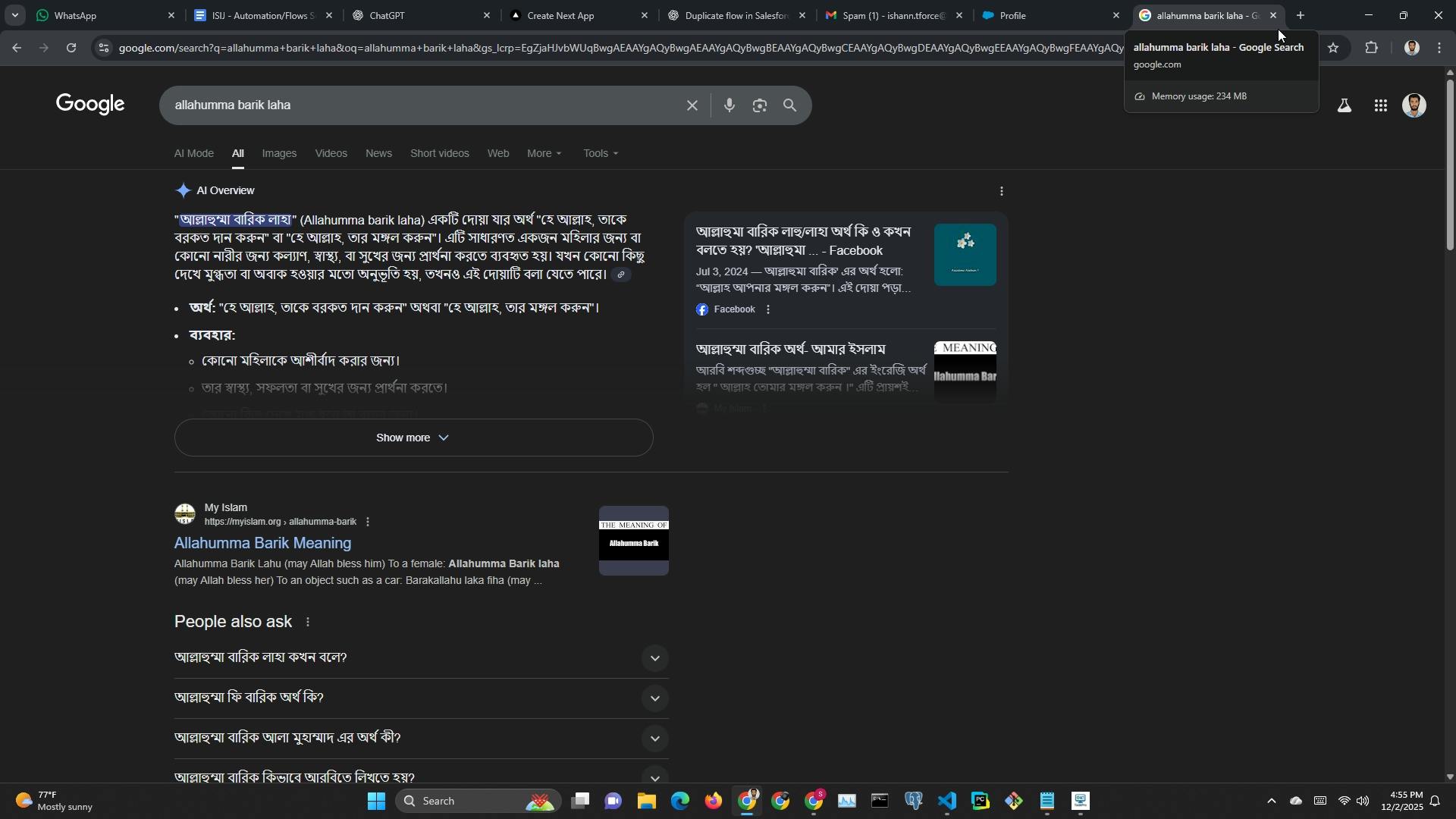The image size is (1456, 819).
Task: Open the Allahumma Barik Meaning link
Action: click(262, 543)
